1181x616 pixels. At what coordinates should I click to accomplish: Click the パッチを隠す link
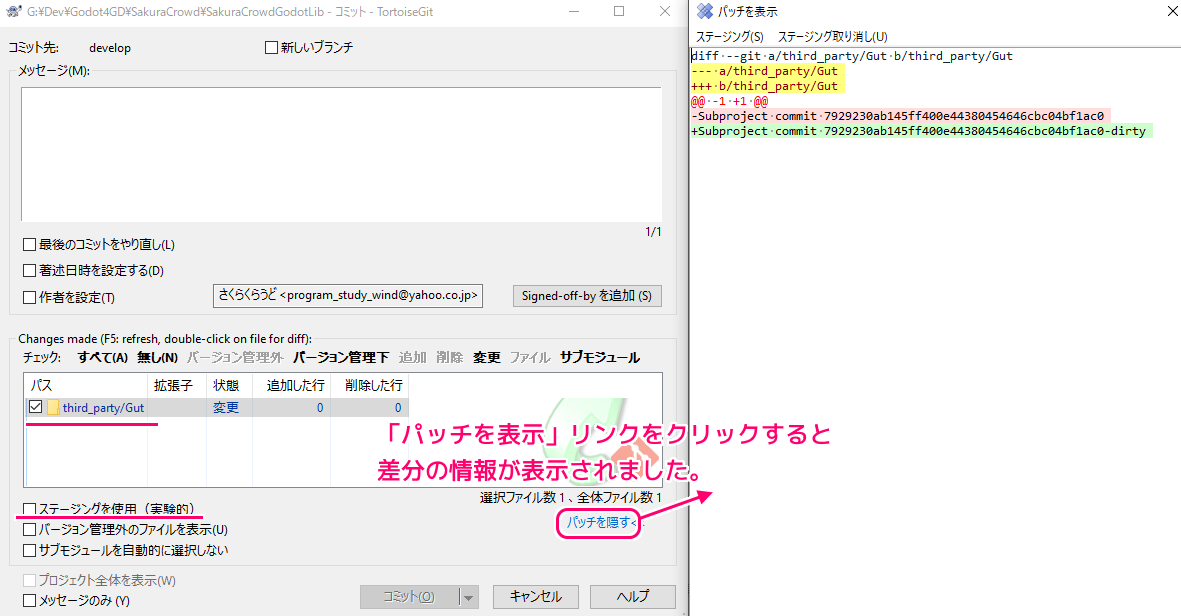598,523
